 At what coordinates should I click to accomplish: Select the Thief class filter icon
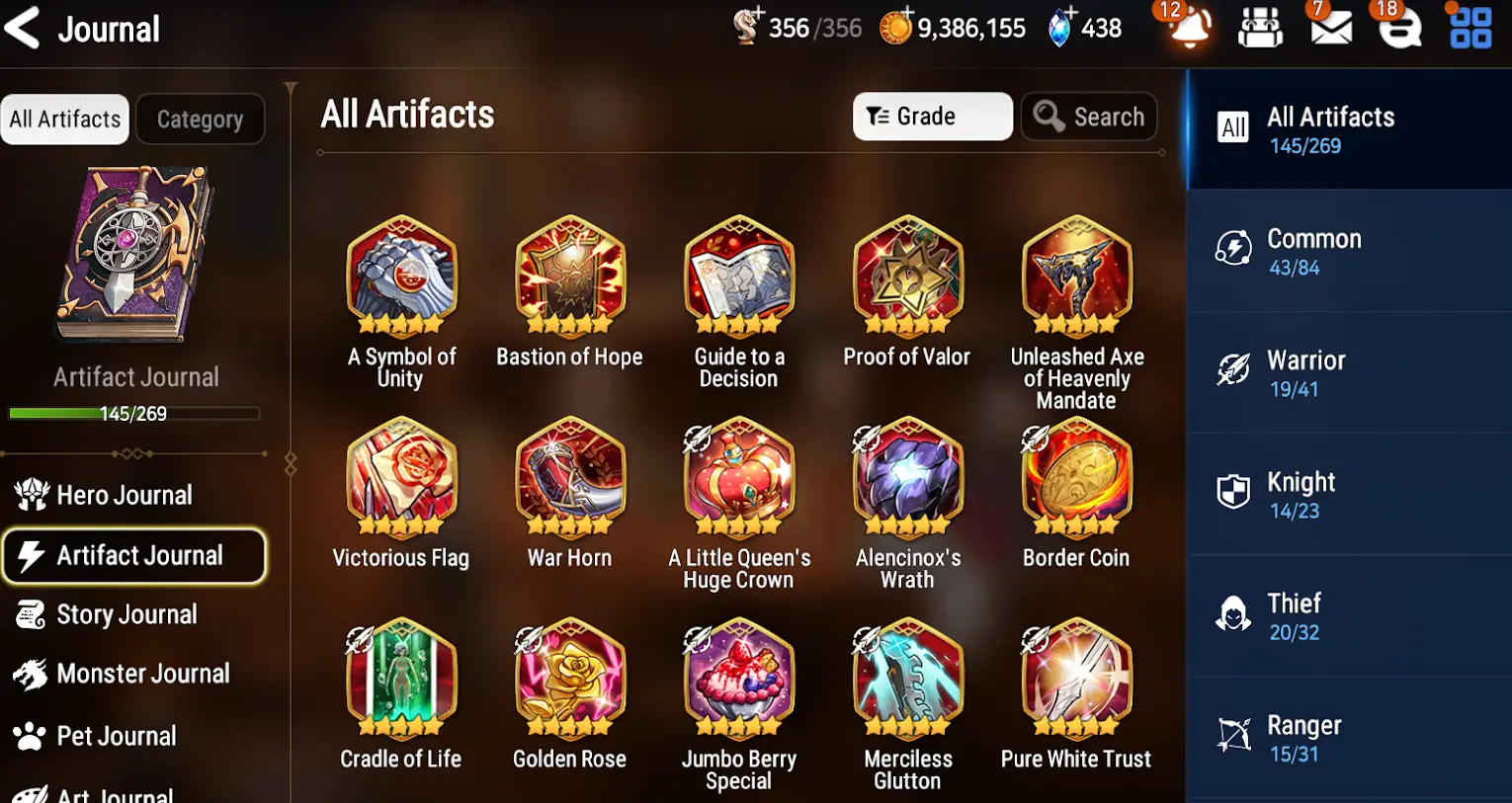(x=1233, y=614)
